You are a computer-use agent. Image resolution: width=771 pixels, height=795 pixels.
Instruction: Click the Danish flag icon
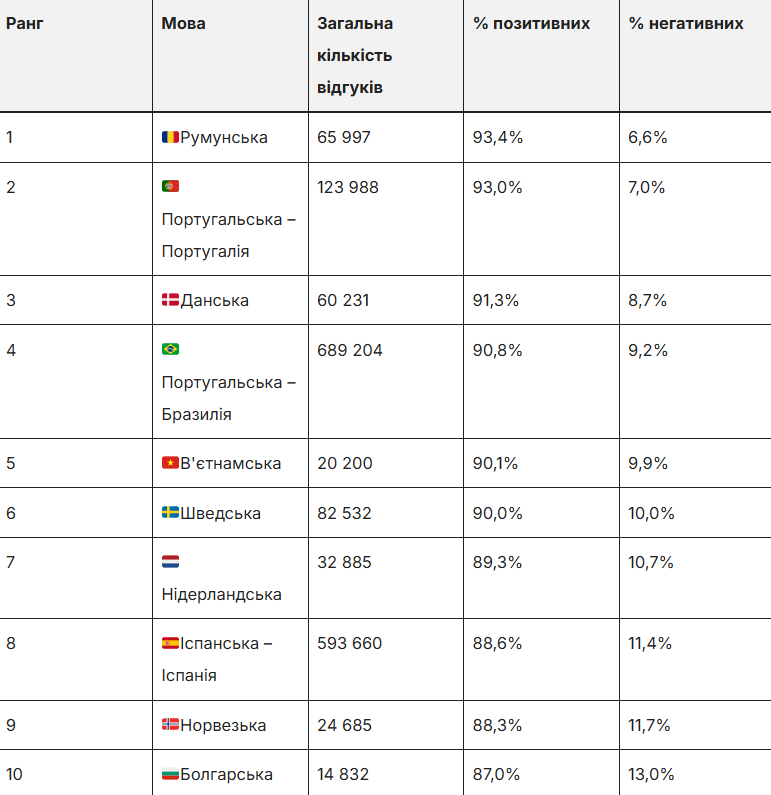(x=170, y=300)
